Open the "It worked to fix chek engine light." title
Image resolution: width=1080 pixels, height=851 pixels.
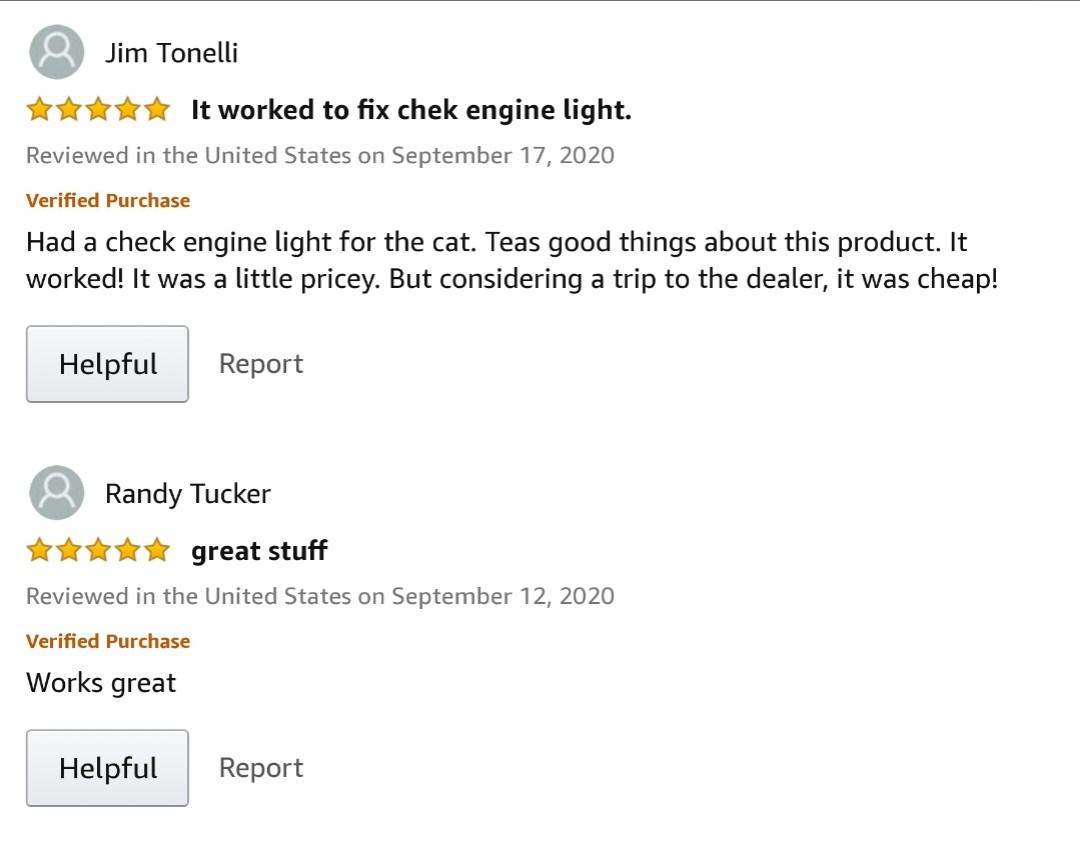tap(411, 110)
